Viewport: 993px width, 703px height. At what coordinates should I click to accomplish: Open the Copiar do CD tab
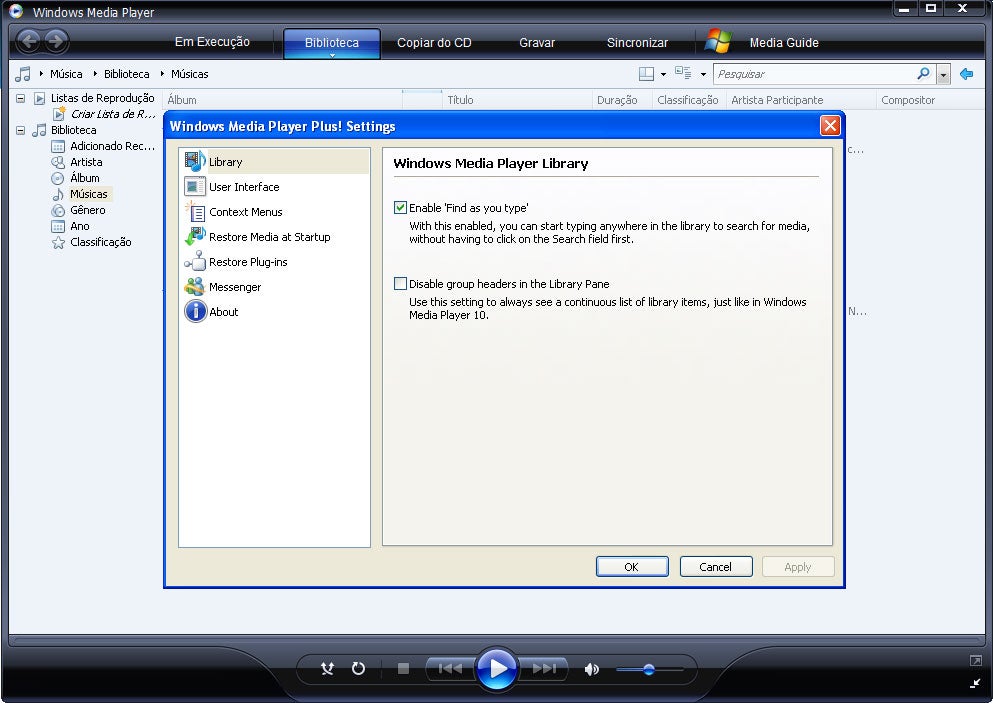434,42
